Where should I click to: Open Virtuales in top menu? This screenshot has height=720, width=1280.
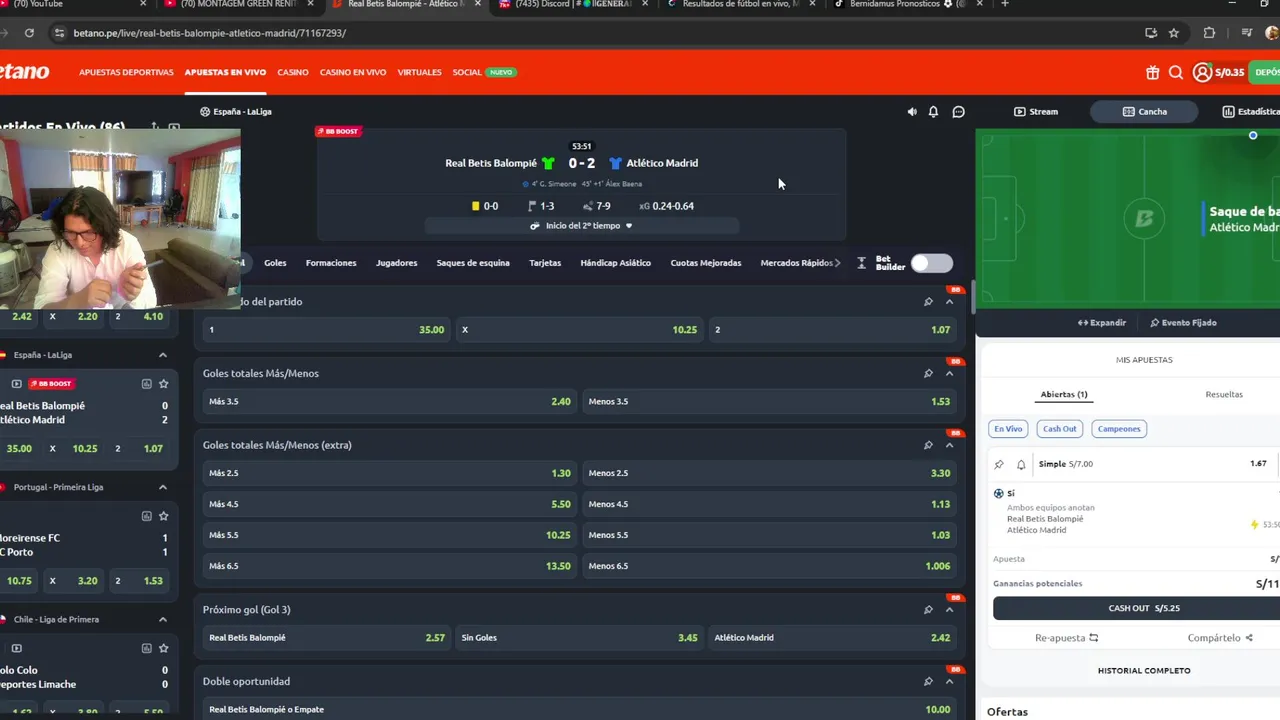(x=419, y=72)
